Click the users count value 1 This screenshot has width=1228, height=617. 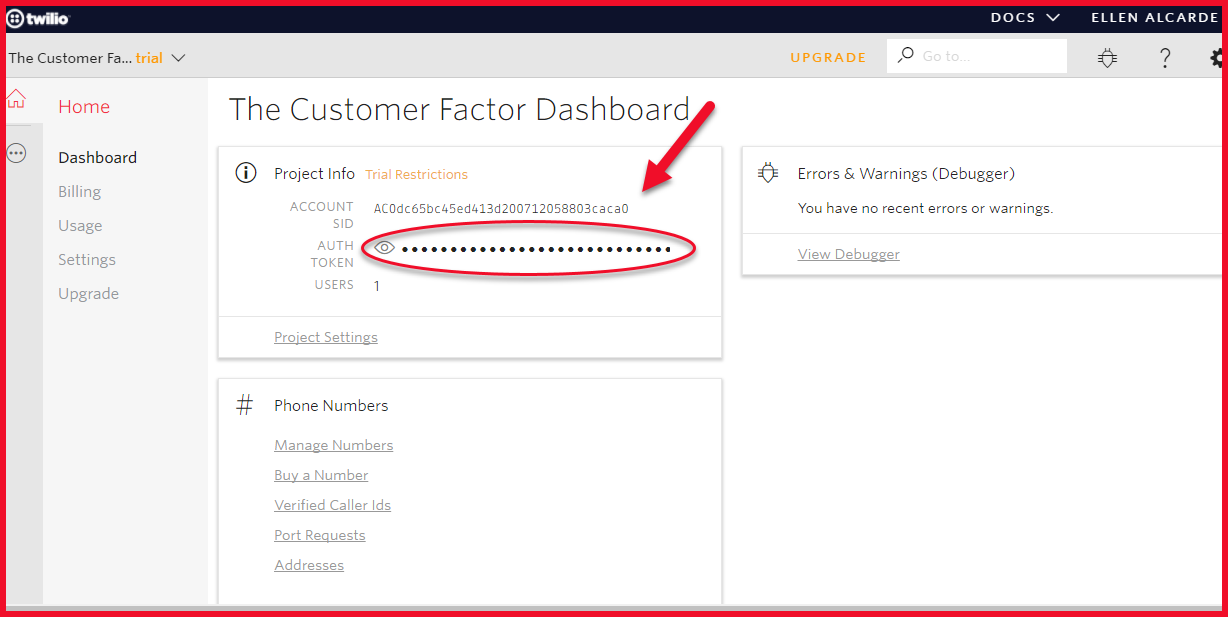click(377, 286)
